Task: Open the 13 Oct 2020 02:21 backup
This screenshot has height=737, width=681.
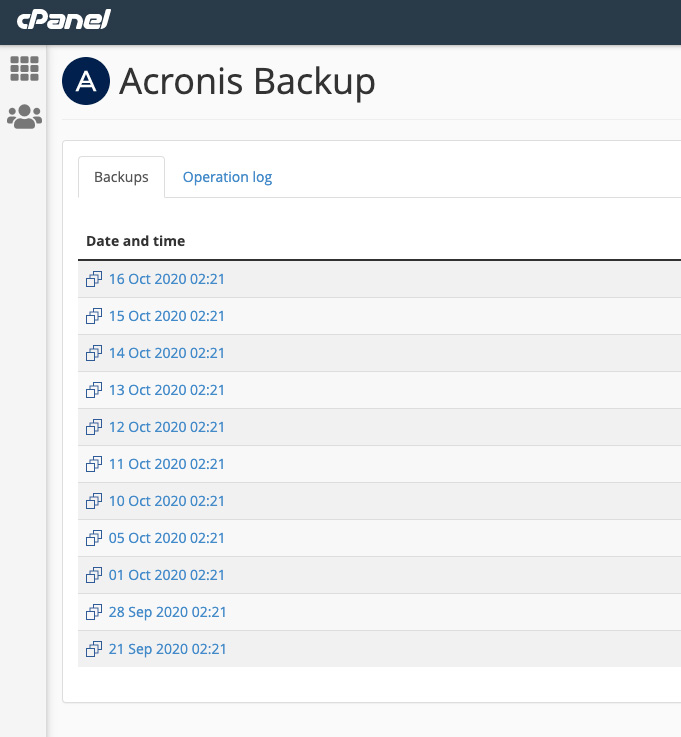Action: (x=166, y=390)
